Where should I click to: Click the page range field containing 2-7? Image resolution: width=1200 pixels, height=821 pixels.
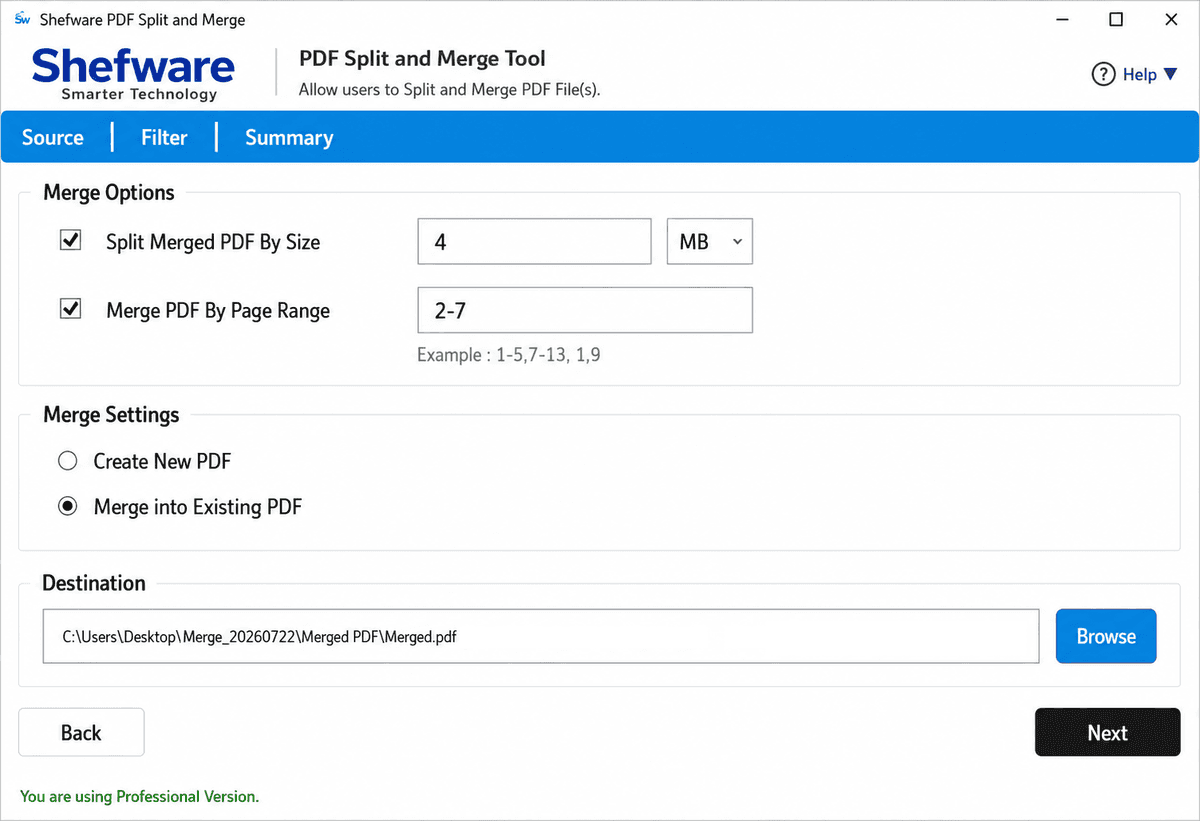pyautogui.click(x=585, y=310)
